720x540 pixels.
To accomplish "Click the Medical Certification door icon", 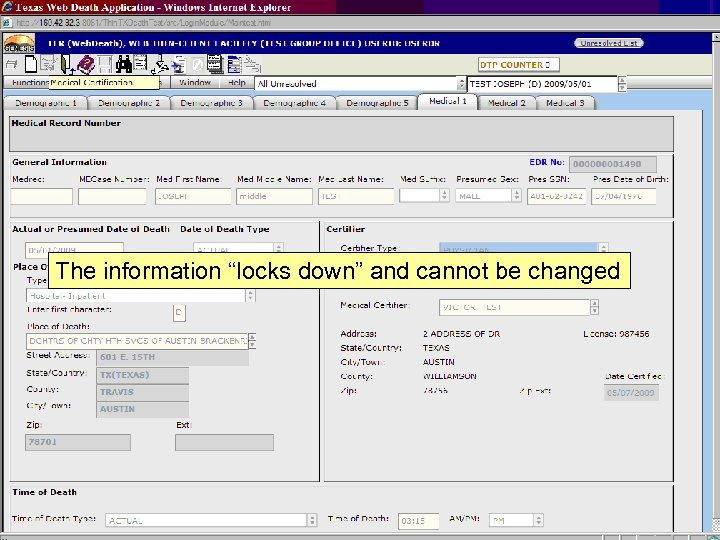I will coord(67,64).
